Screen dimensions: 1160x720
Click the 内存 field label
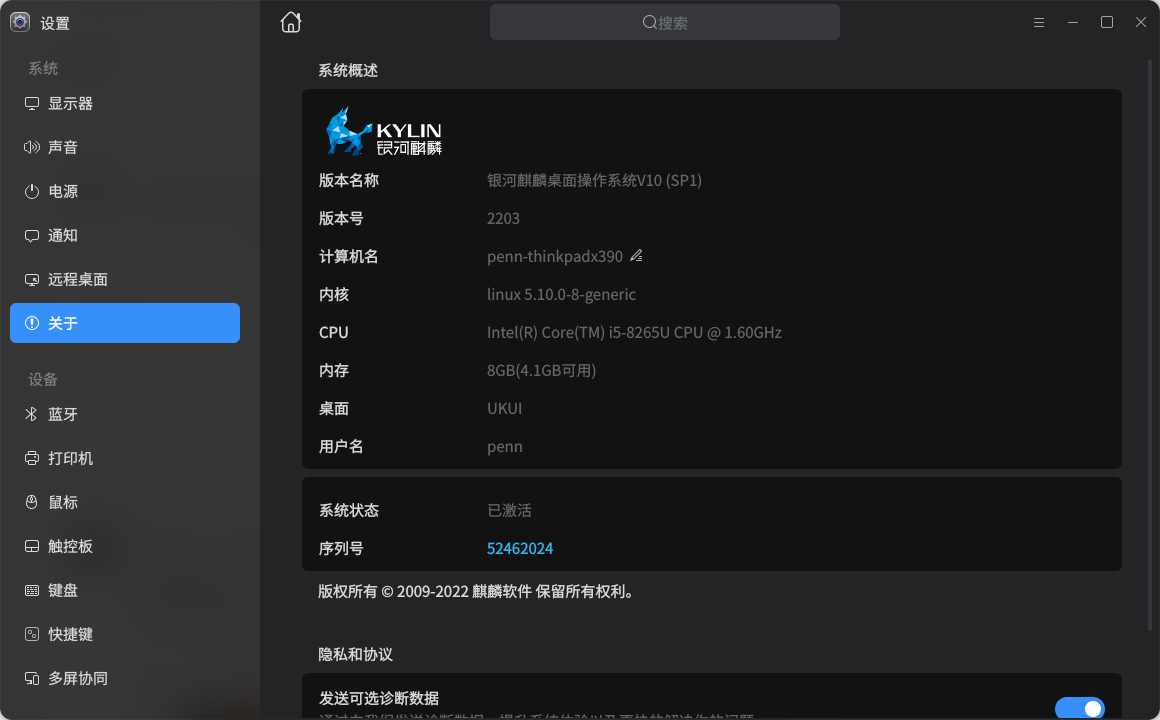[334, 371]
